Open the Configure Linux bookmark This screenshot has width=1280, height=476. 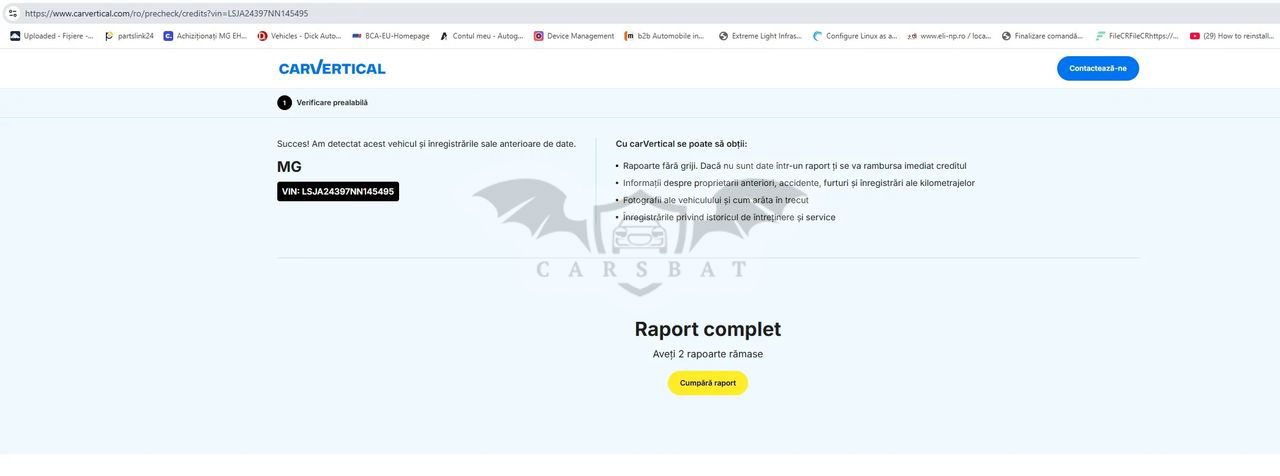(855, 36)
